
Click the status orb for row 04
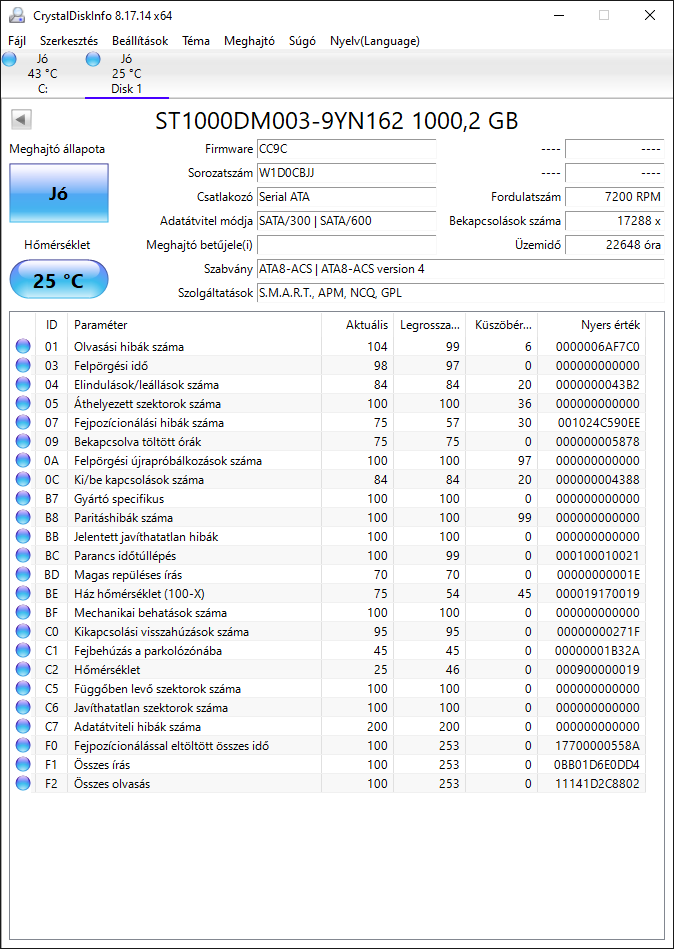(23, 385)
